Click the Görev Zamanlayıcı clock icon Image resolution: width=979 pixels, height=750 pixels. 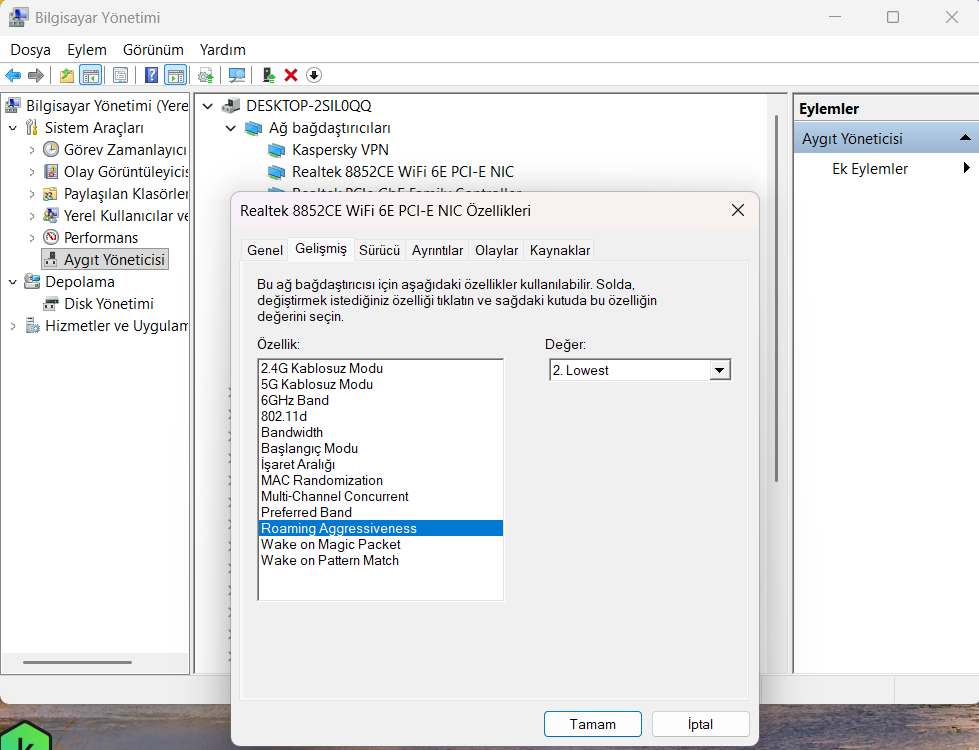coord(51,150)
